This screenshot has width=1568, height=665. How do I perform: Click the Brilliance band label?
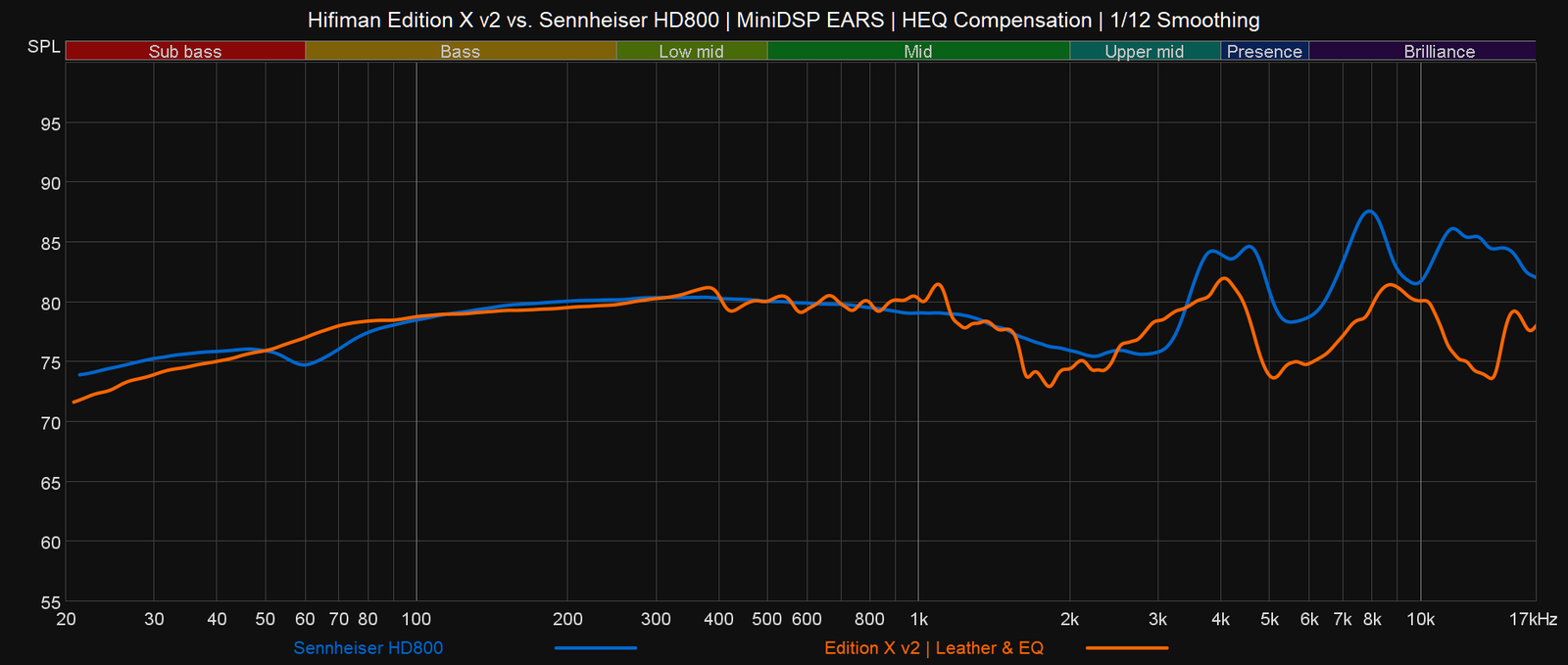(1439, 51)
